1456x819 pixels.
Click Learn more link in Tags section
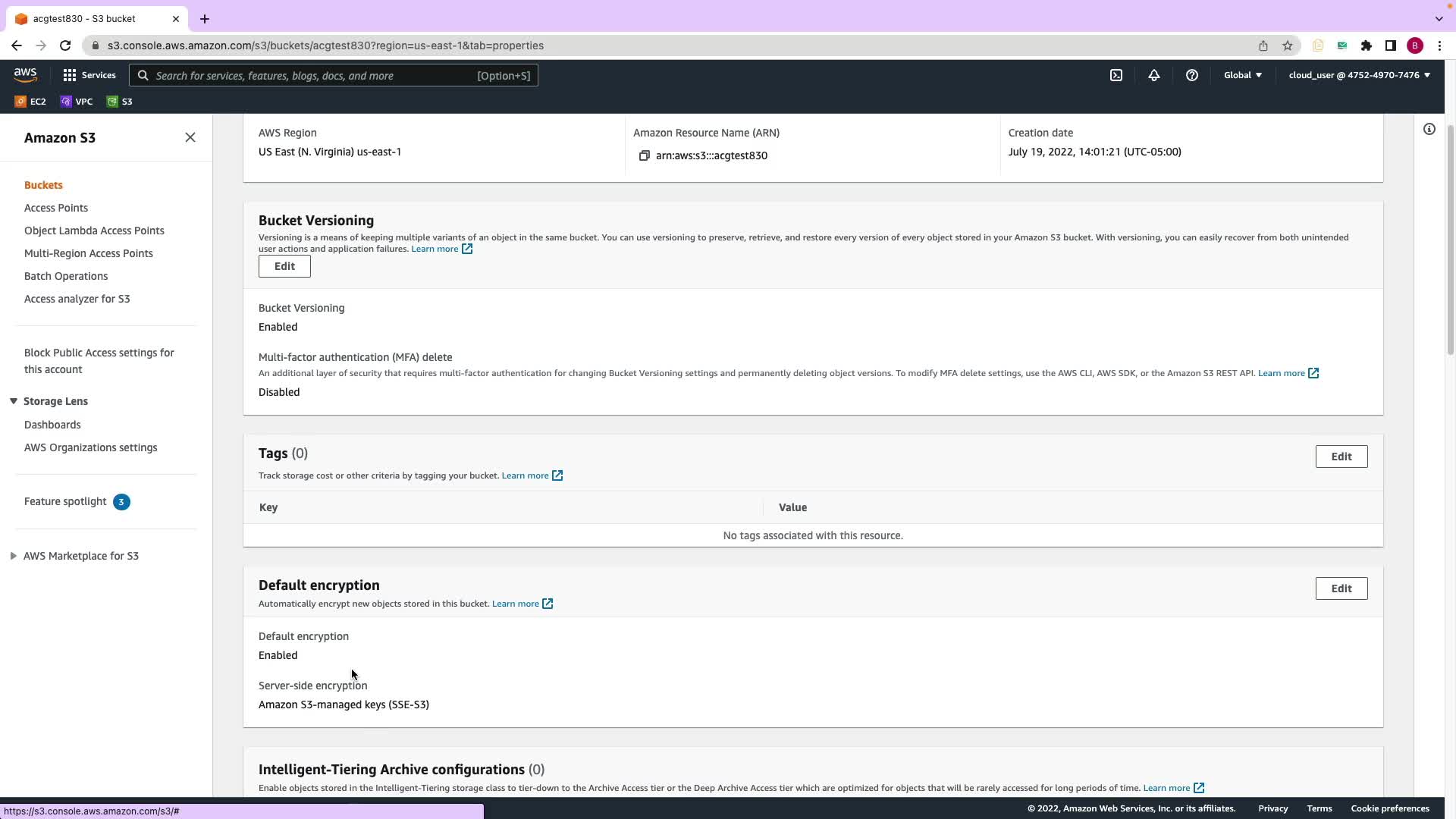525,475
